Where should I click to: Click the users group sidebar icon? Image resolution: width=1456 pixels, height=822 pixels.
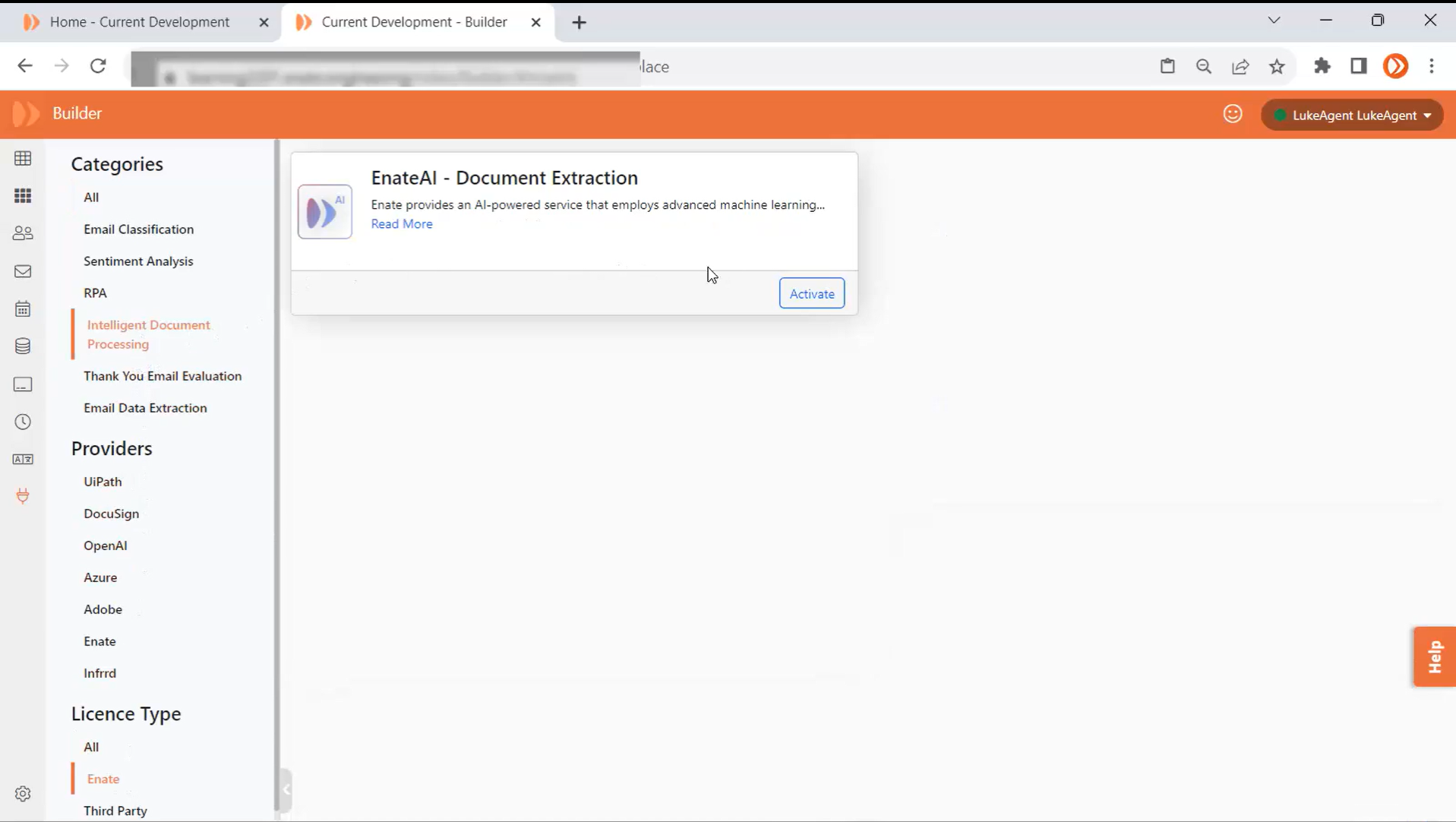23,233
